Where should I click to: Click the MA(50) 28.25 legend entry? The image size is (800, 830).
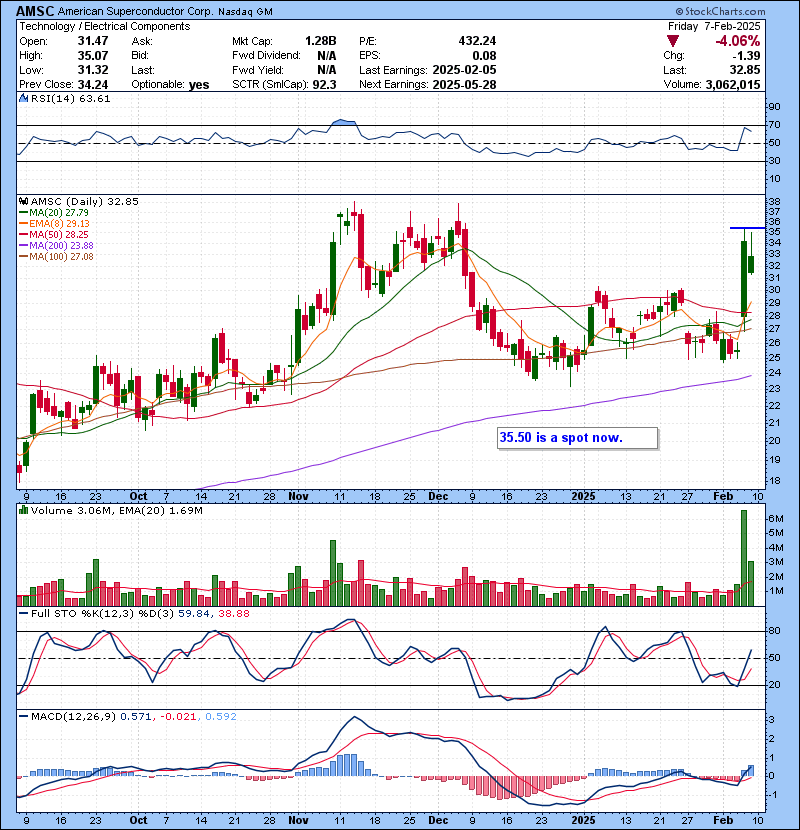(x=54, y=234)
